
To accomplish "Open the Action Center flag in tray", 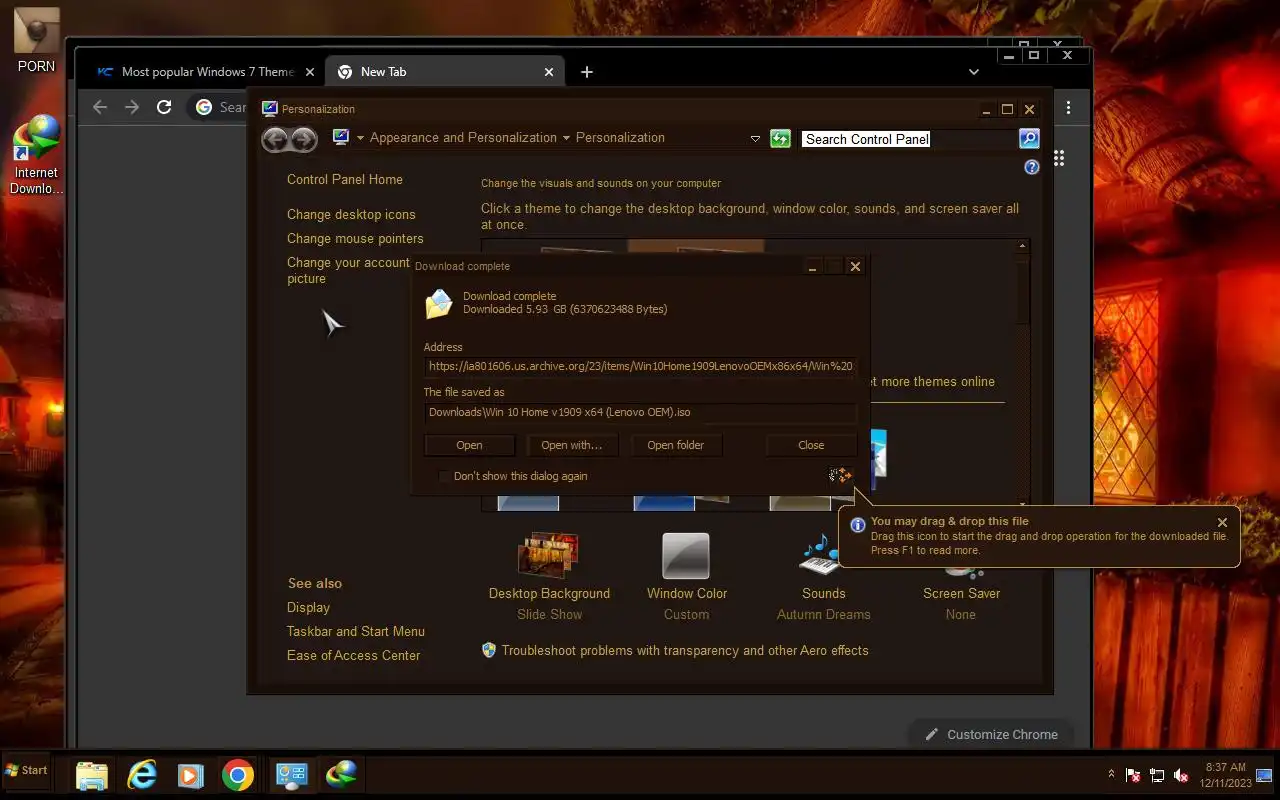I will [x=1133, y=775].
